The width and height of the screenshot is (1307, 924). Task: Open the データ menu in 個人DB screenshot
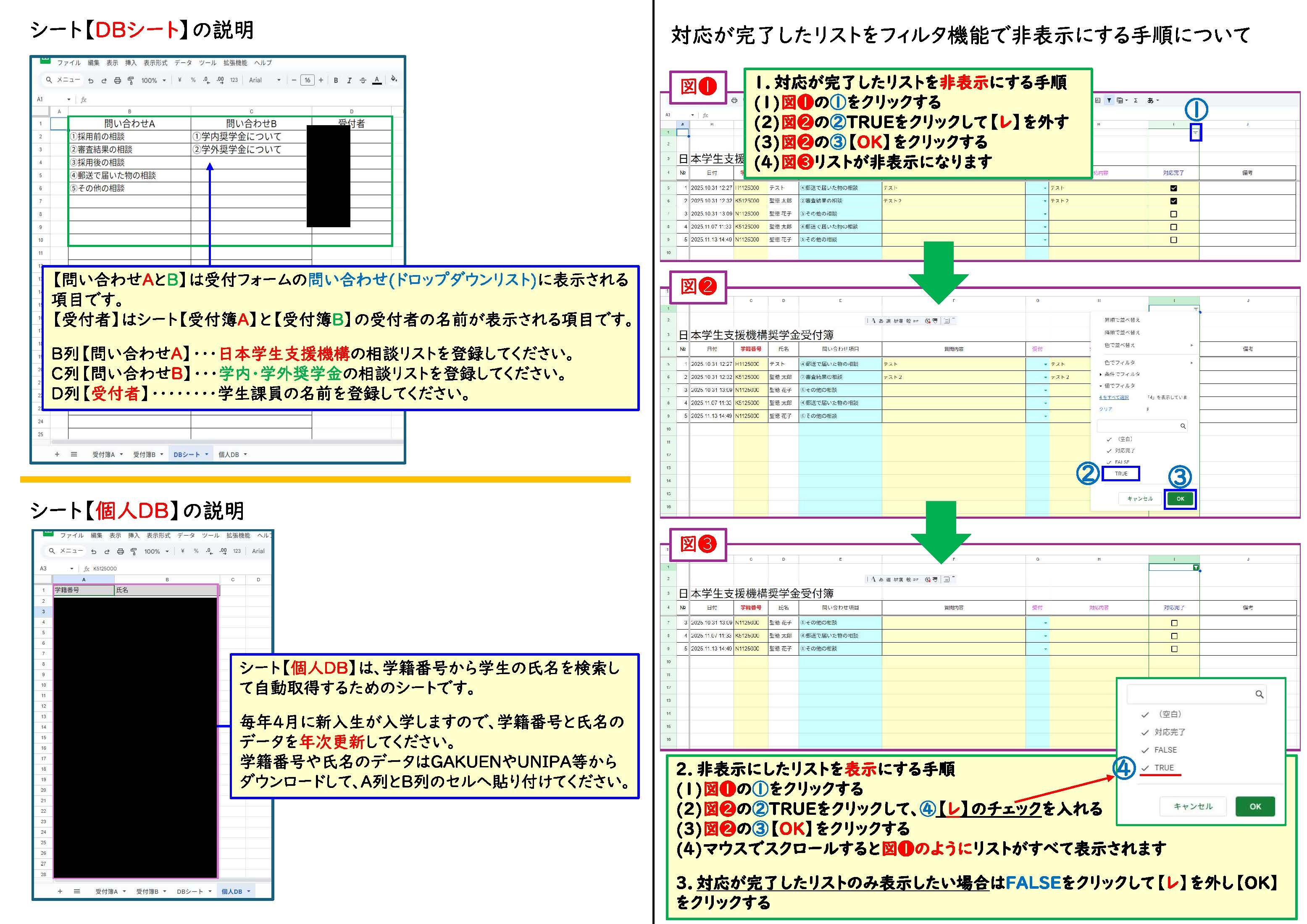(x=186, y=535)
